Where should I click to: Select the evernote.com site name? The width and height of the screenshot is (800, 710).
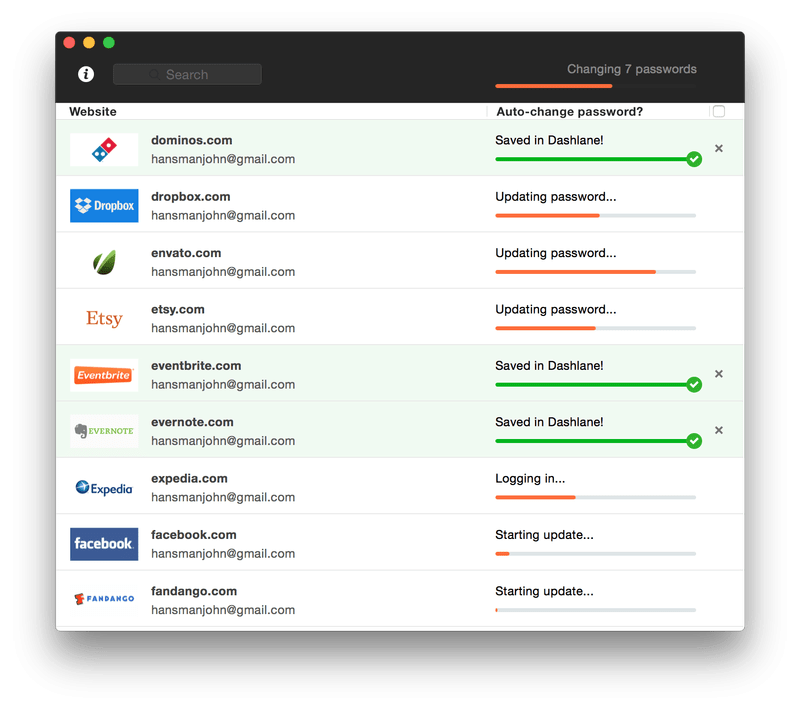click(192, 422)
